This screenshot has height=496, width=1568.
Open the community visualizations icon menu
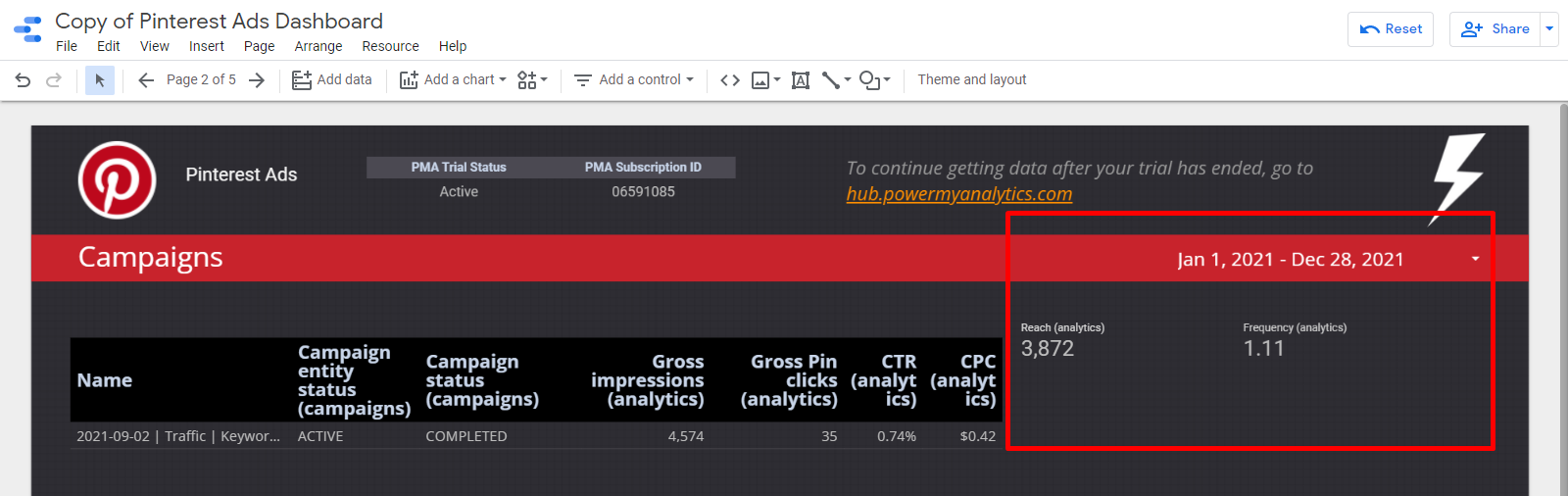coord(532,80)
